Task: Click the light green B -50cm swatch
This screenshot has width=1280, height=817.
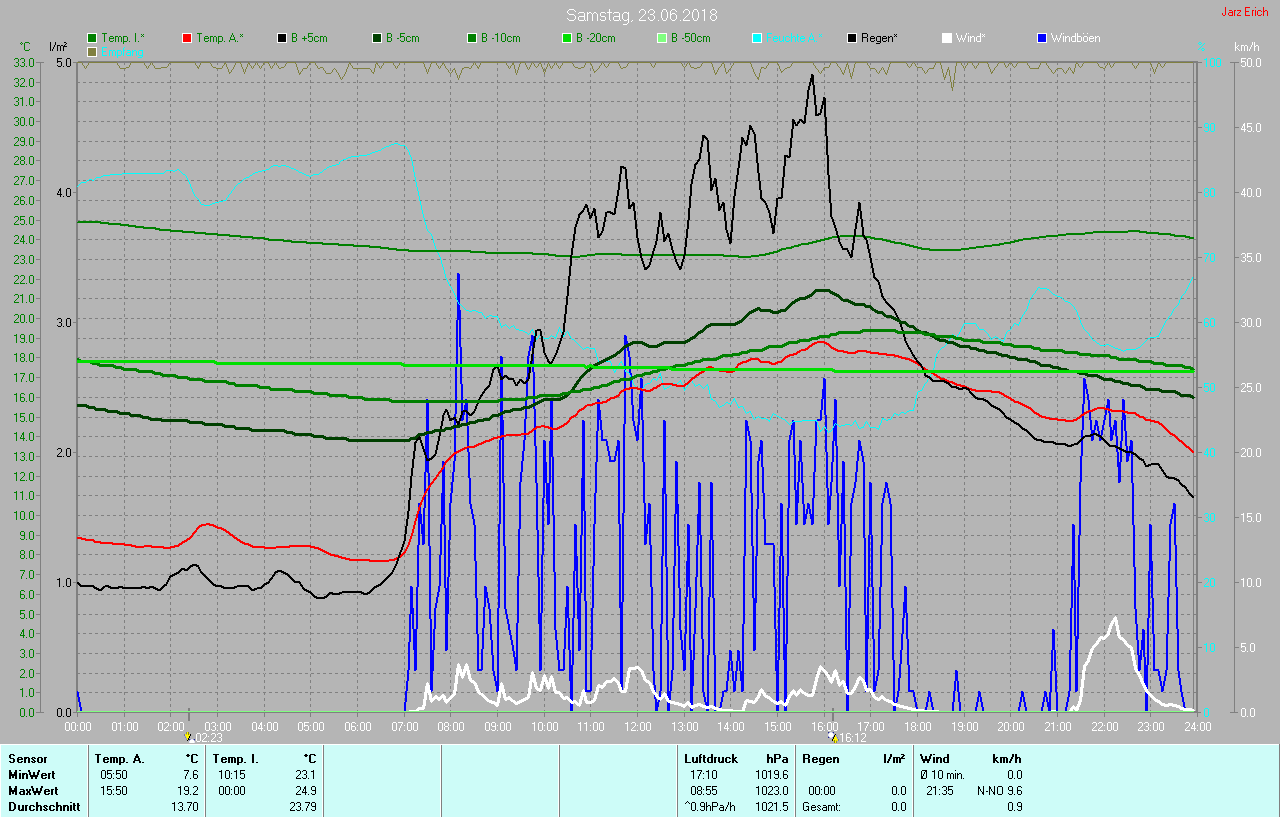Action: click(661, 38)
